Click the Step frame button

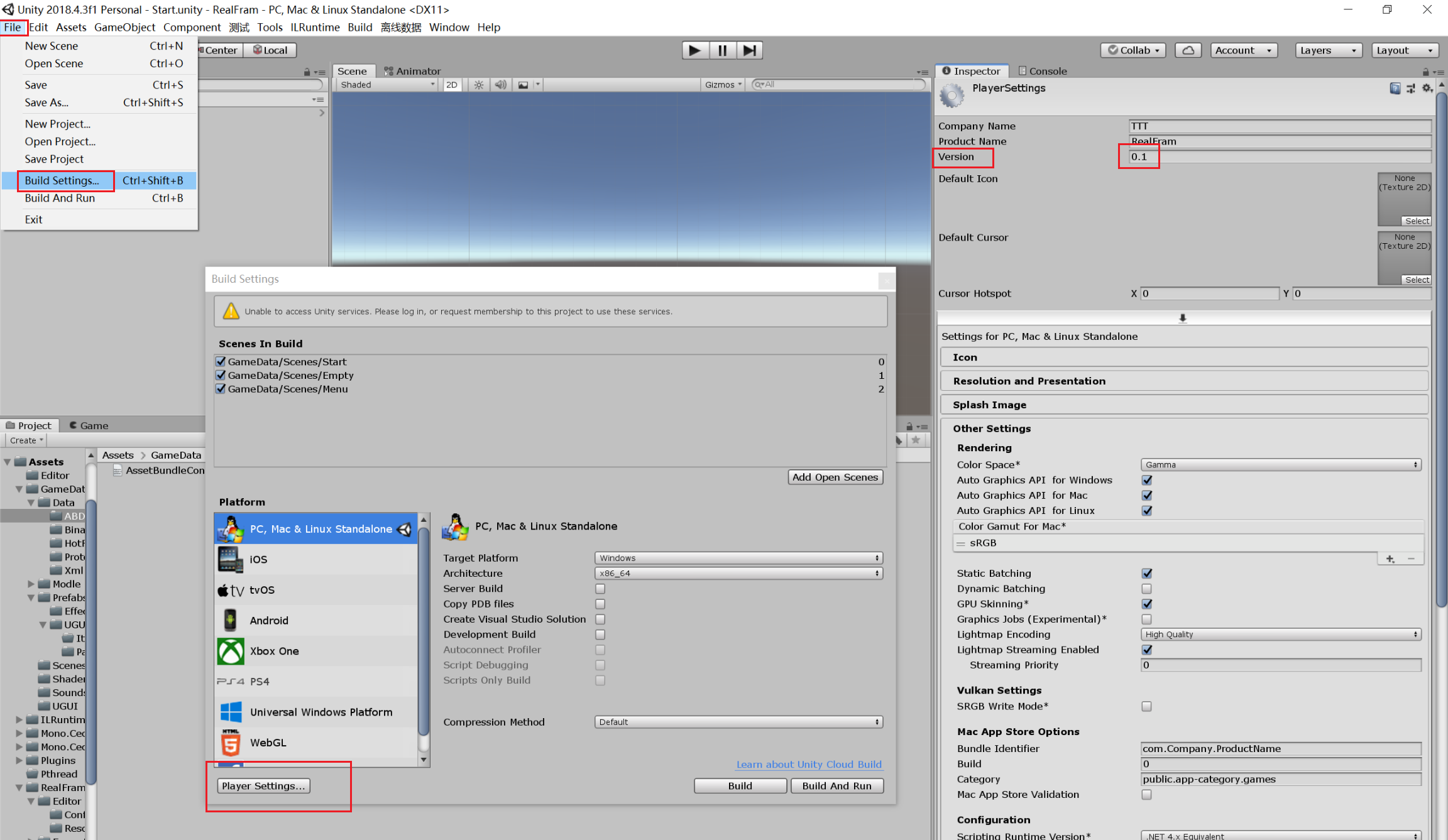(x=749, y=50)
